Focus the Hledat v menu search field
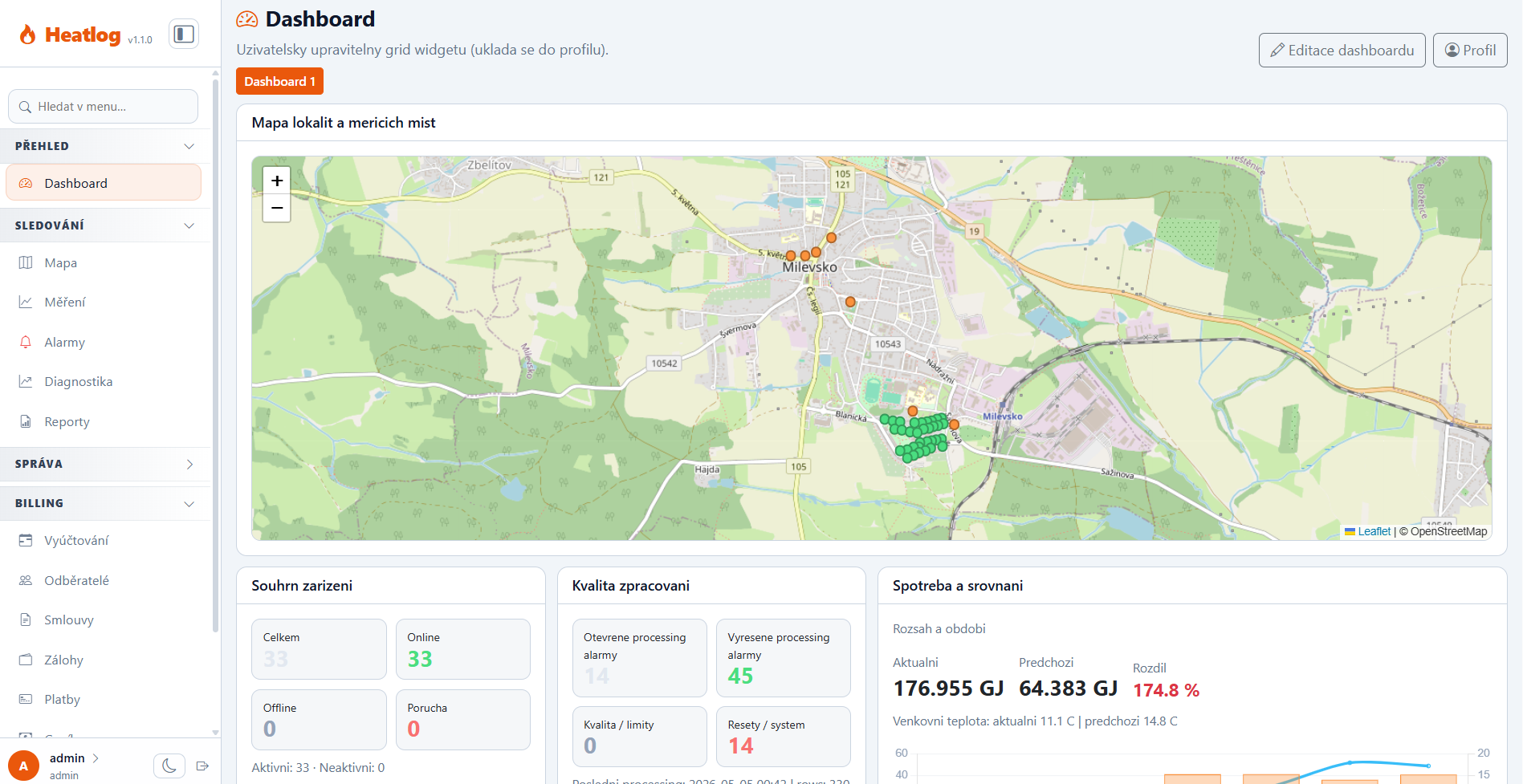This screenshot has height=784, width=1523. [103, 107]
